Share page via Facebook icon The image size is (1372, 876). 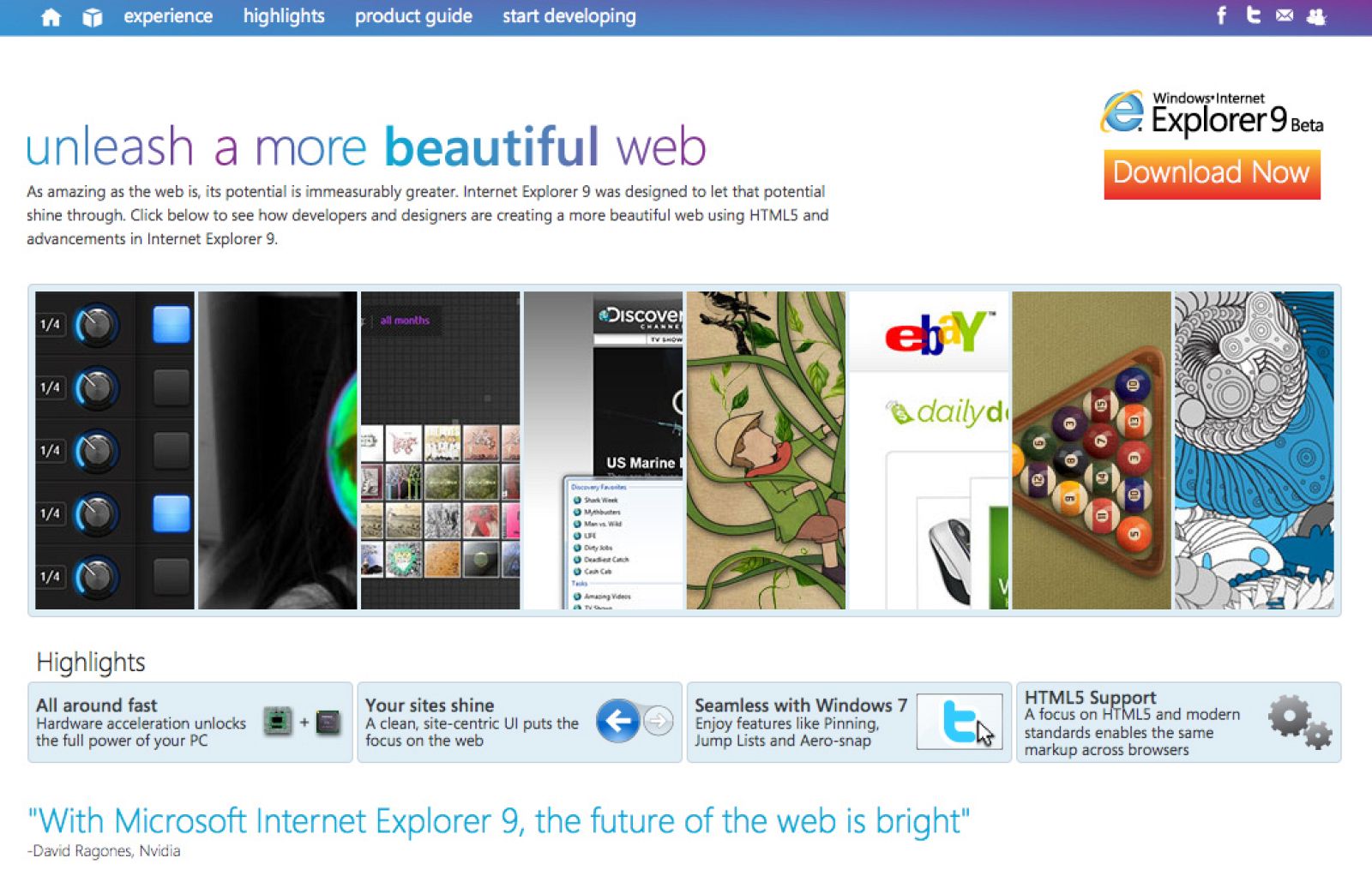pyautogui.click(x=1221, y=15)
